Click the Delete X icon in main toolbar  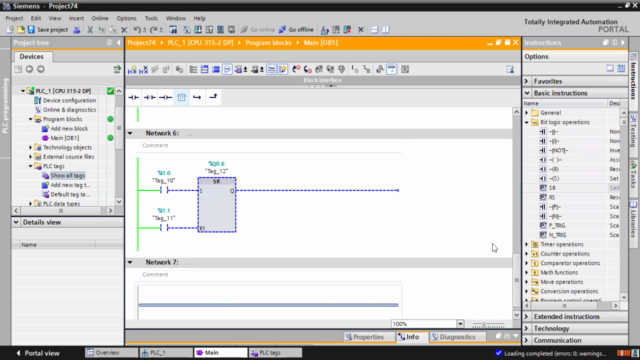(124, 30)
